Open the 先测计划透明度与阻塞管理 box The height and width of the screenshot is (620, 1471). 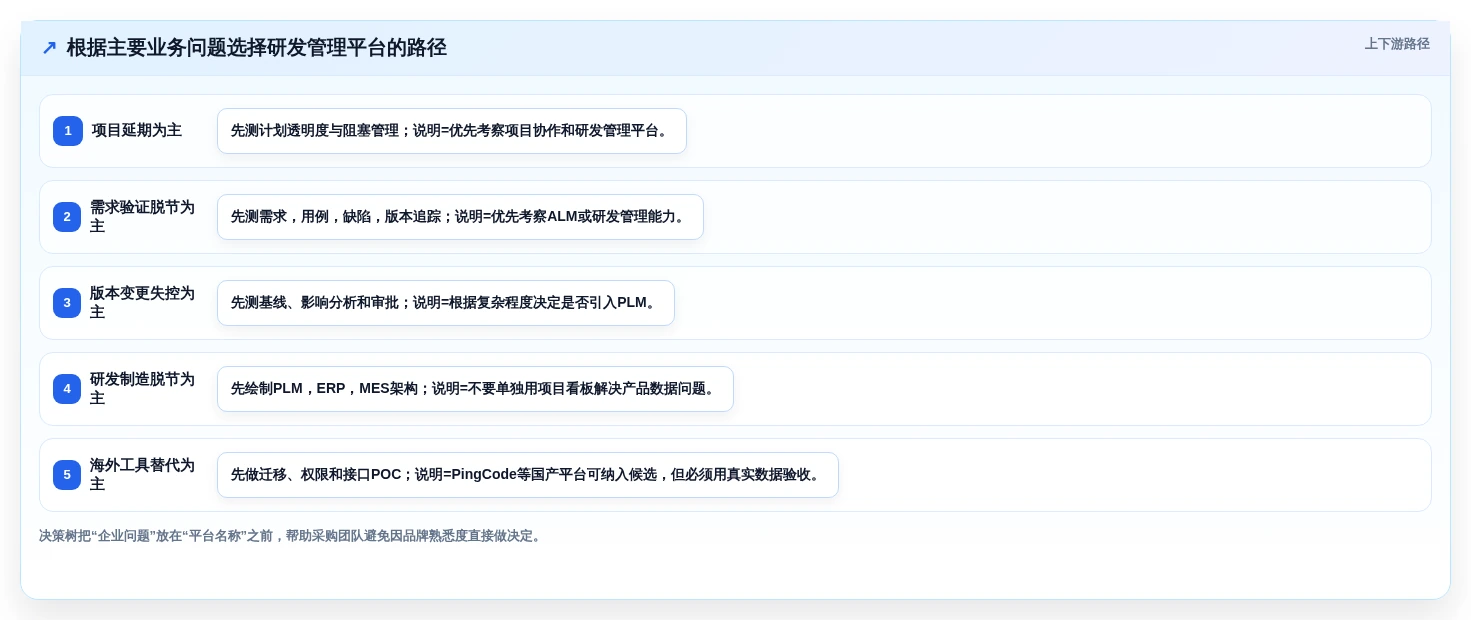[x=452, y=131]
